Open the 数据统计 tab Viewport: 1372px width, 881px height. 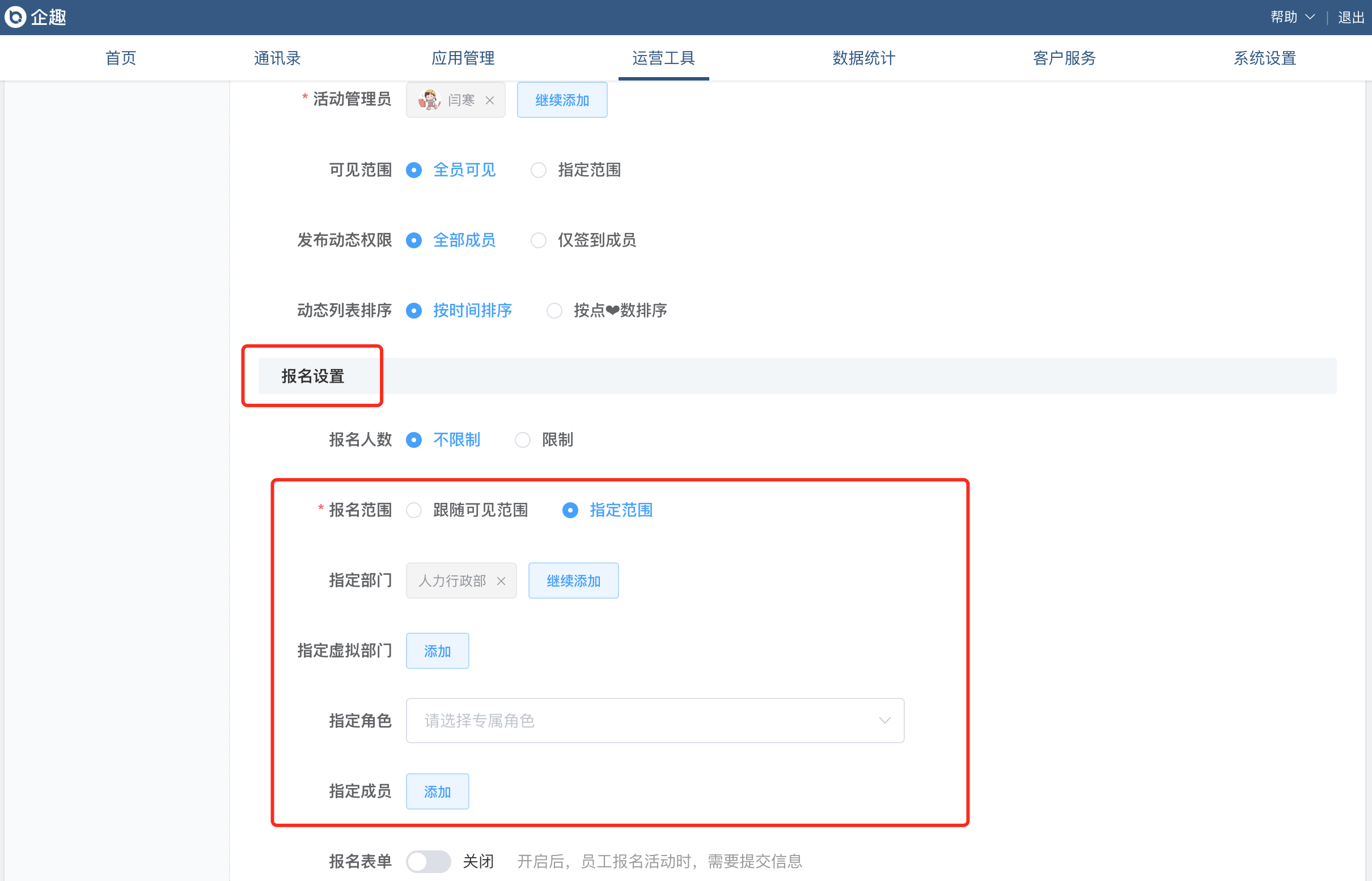click(x=863, y=58)
